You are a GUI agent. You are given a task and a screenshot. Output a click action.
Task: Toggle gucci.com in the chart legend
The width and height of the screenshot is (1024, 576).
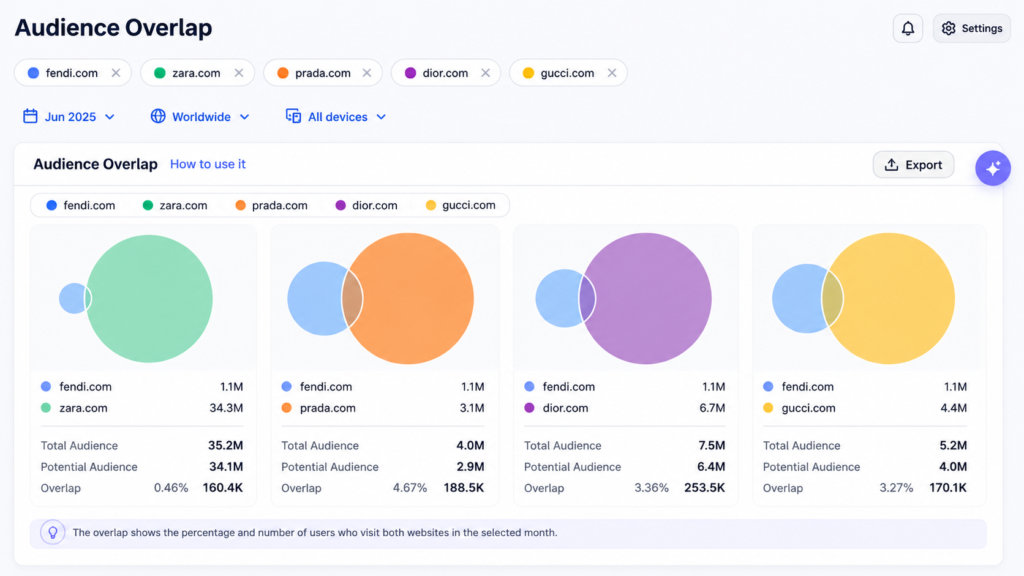click(x=460, y=205)
